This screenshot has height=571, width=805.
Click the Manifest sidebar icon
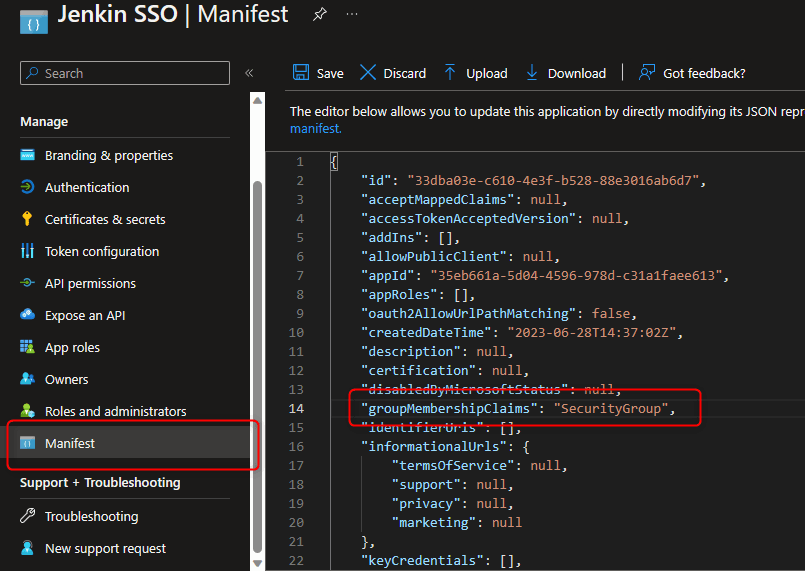click(x=27, y=443)
